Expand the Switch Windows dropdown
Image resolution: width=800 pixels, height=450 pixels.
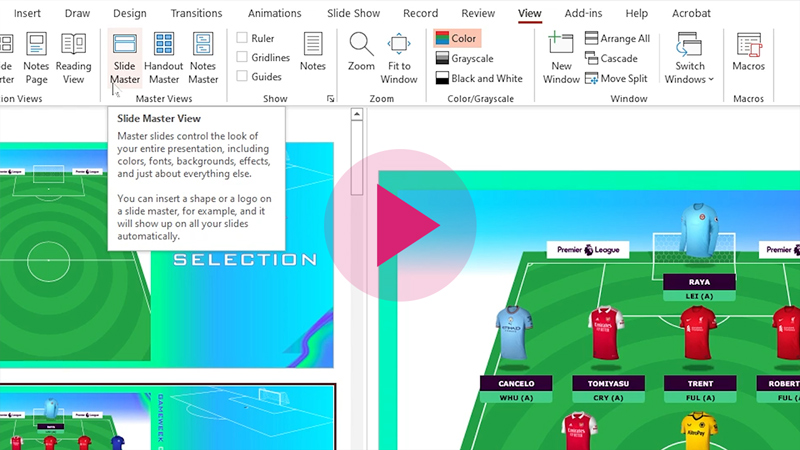coord(690,58)
